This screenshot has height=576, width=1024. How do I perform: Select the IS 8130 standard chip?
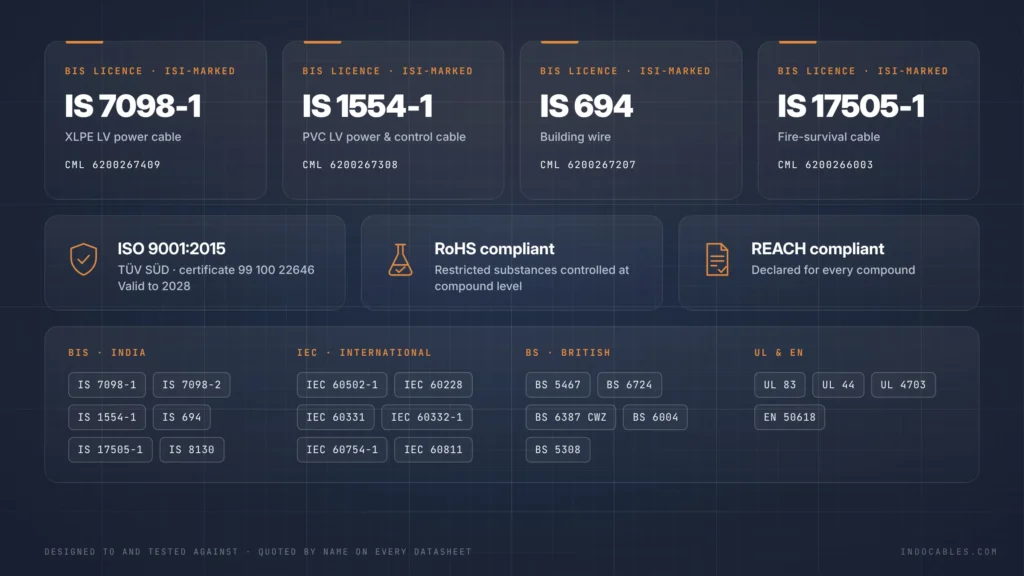click(x=191, y=449)
